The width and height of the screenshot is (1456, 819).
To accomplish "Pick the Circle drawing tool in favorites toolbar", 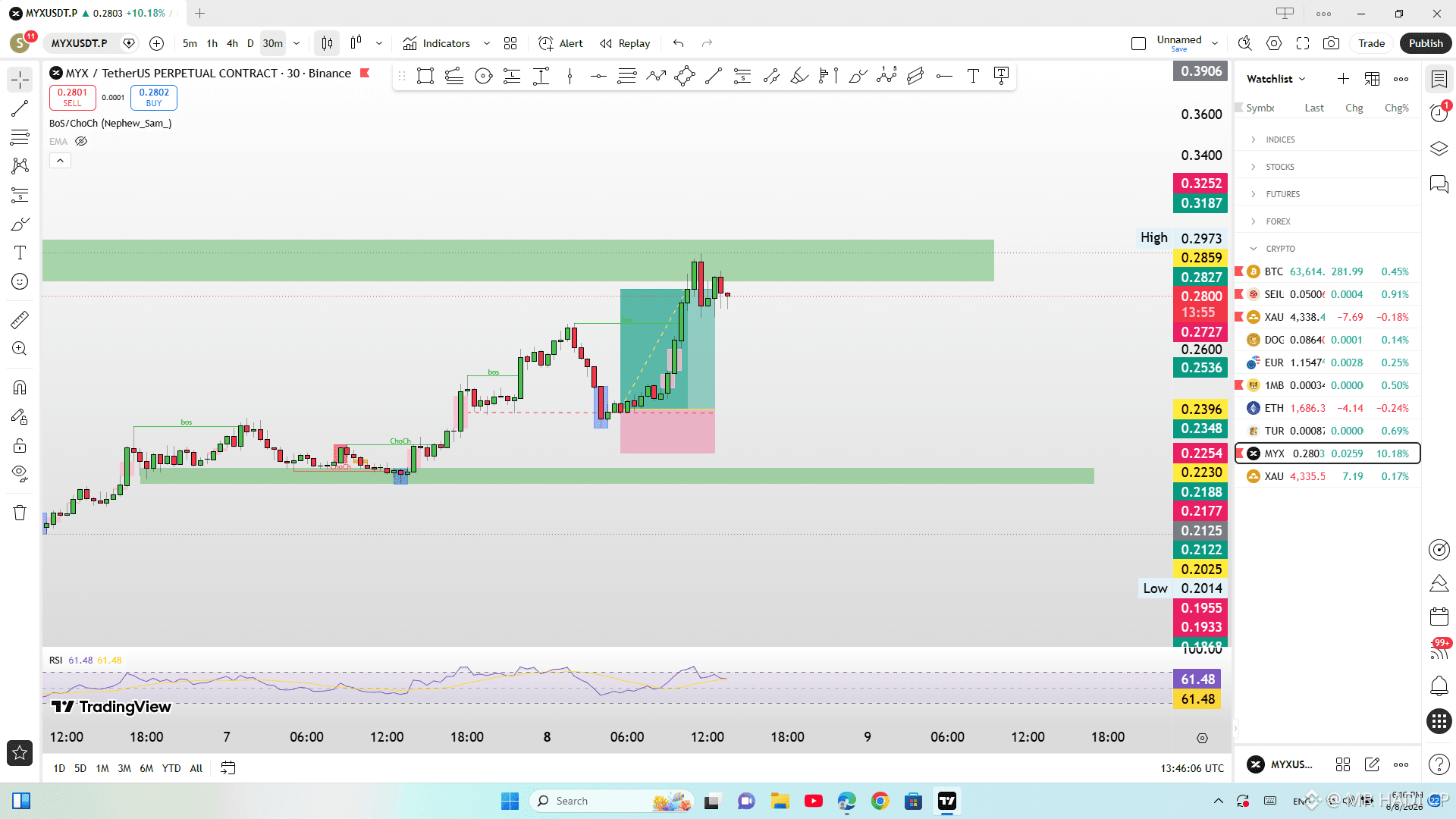I will pyautogui.click(x=483, y=76).
